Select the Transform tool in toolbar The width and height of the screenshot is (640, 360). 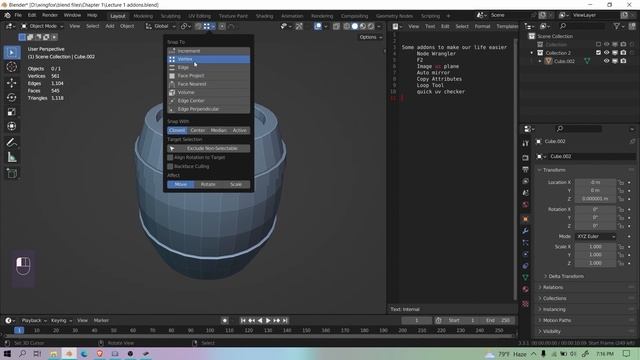tap(11, 126)
